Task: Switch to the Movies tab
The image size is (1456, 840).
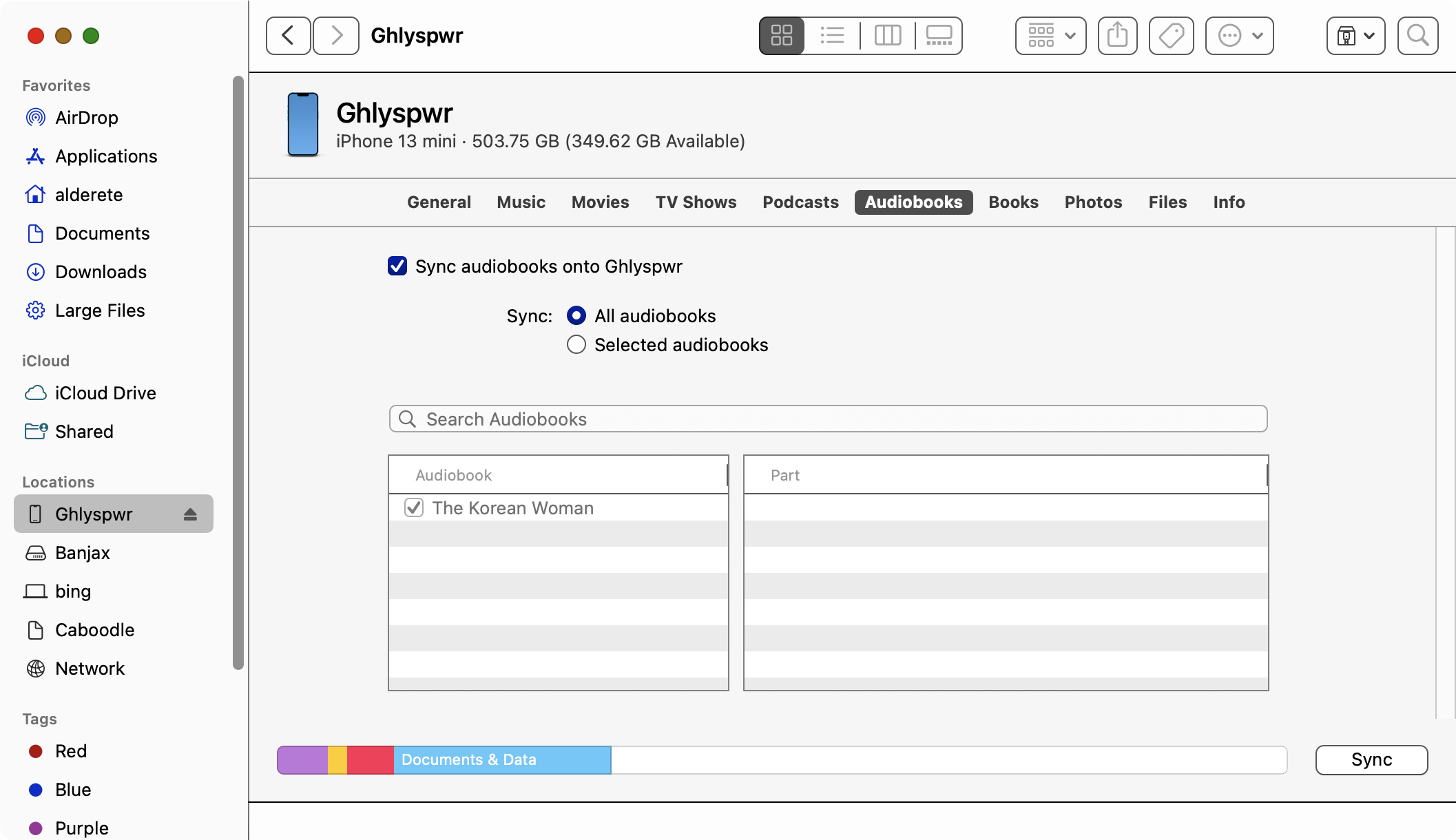Action: (x=600, y=202)
